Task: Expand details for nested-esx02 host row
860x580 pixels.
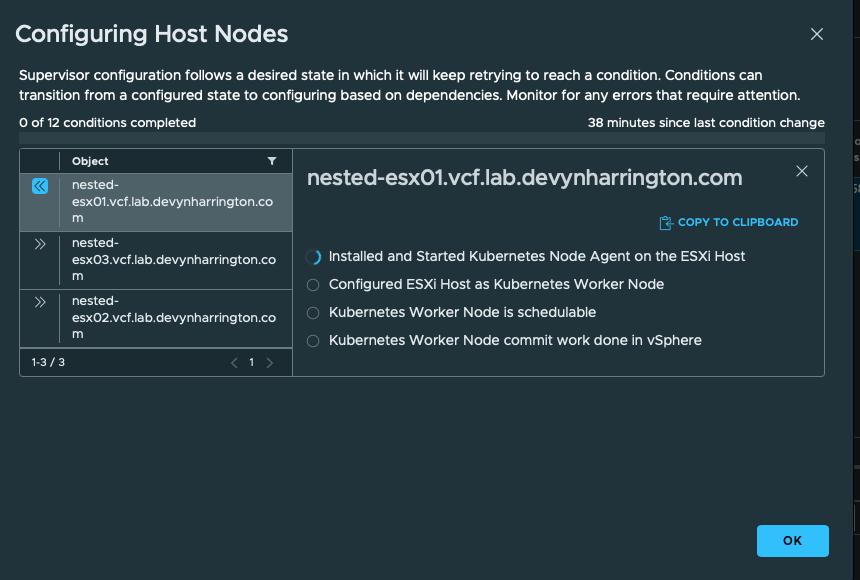Action: 39,302
